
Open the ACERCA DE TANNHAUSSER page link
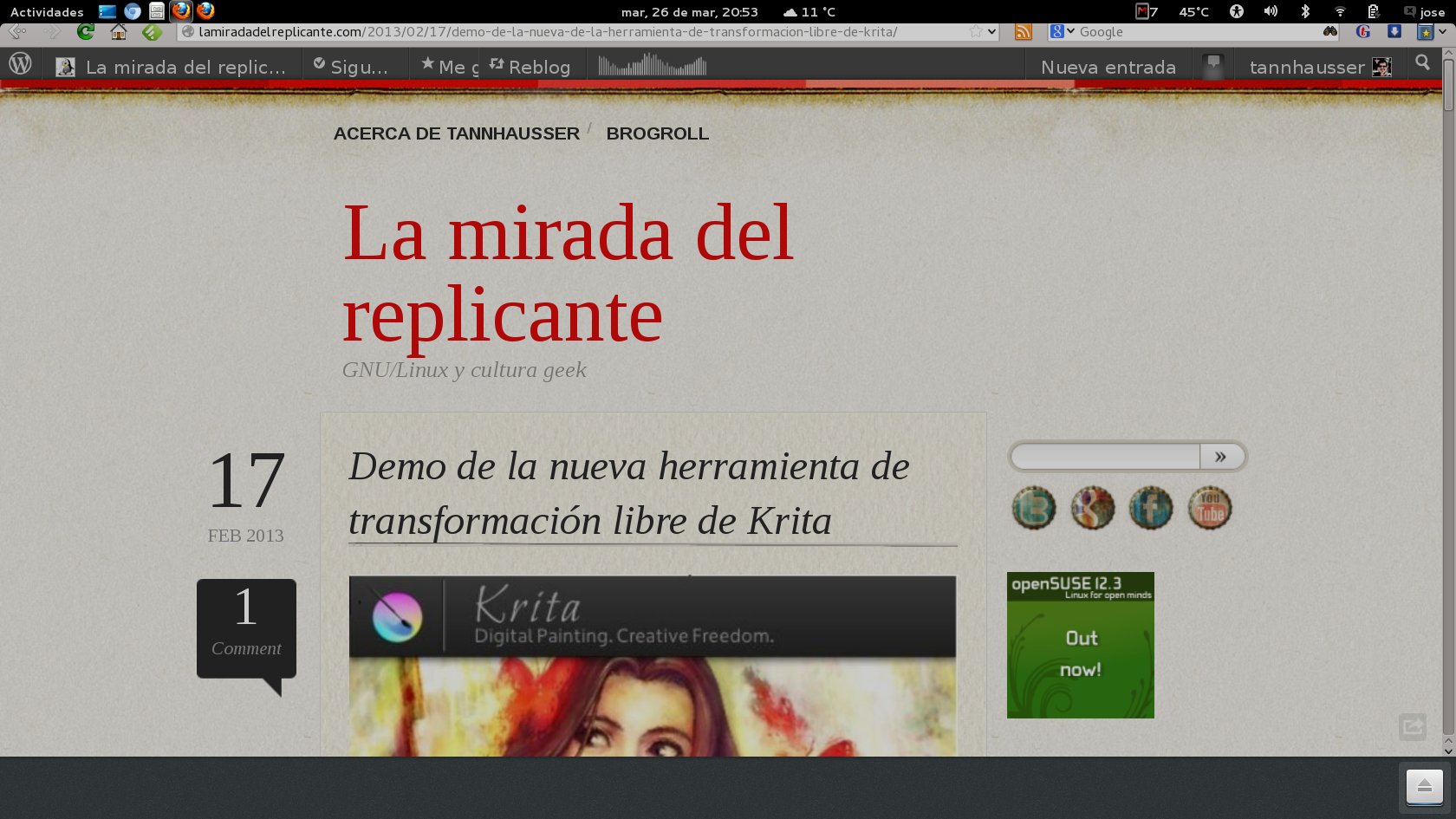click(457, 133)
